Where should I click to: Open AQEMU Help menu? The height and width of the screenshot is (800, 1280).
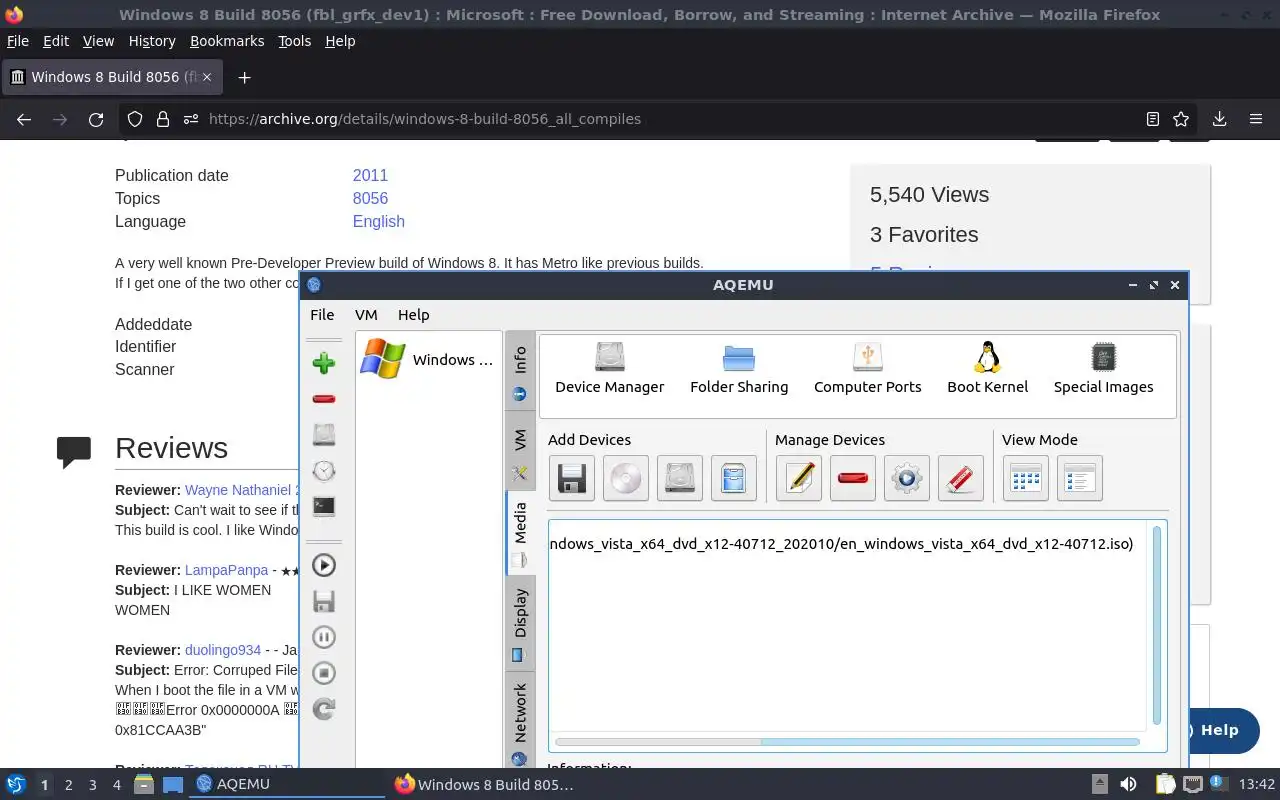413,314
